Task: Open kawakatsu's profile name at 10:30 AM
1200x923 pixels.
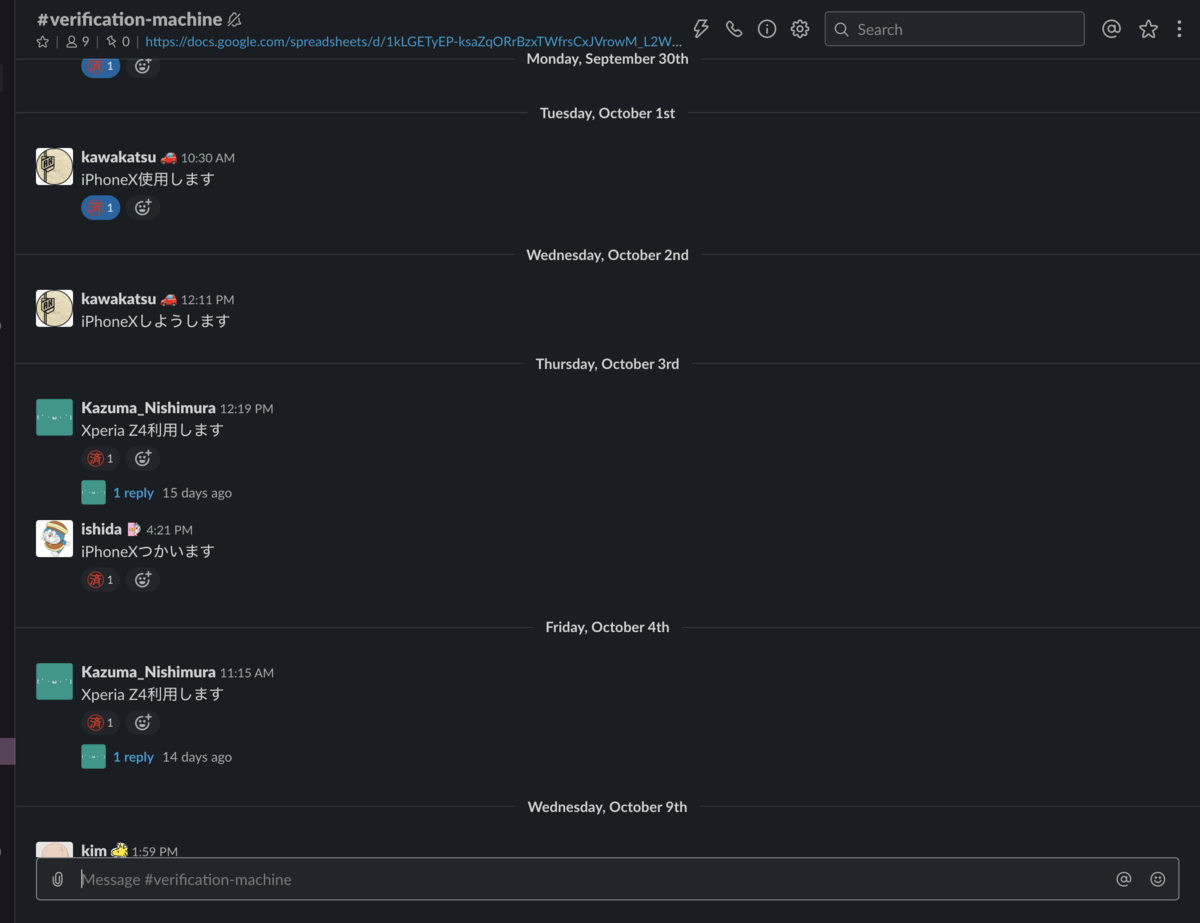Action: click(x=118, y=158)
